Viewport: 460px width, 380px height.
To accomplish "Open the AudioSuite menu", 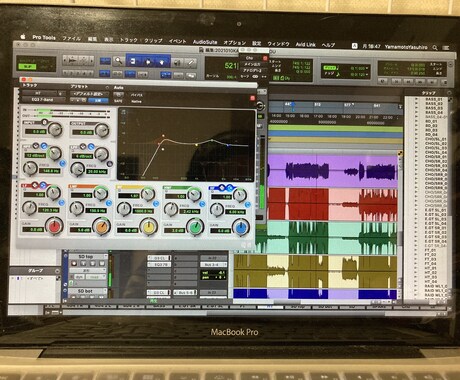I will [x=205, y=42].
